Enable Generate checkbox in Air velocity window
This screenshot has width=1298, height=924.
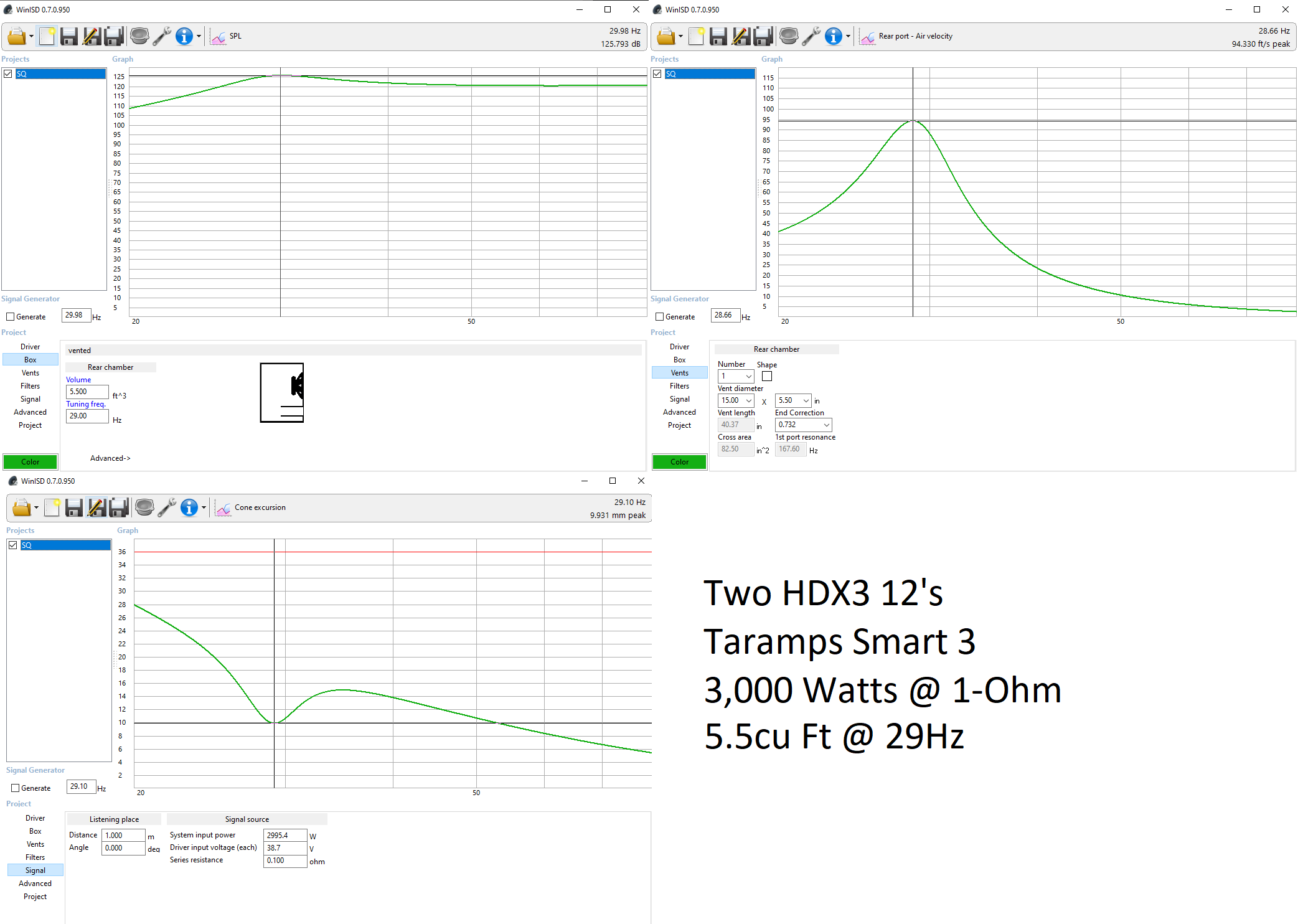tap(660, 317)
